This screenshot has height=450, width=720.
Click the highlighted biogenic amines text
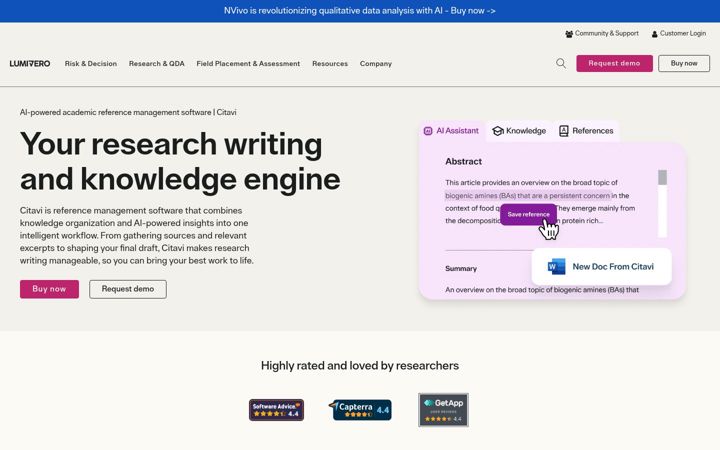click(528, 196)
